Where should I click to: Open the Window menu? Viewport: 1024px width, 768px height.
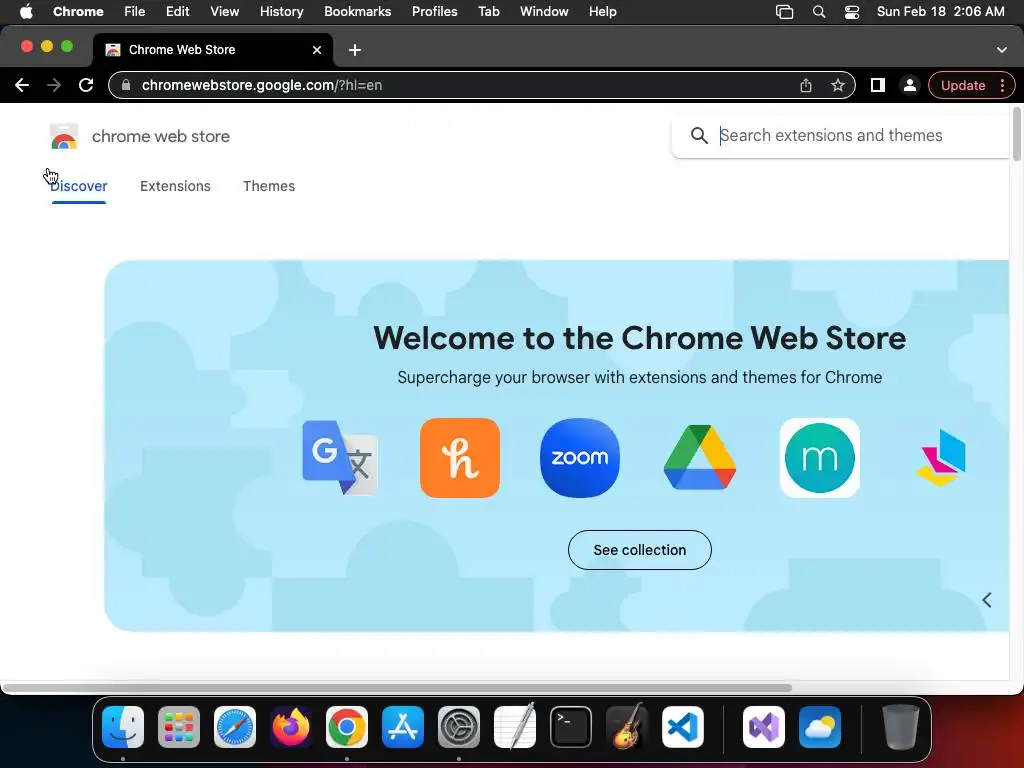point(544,12)
